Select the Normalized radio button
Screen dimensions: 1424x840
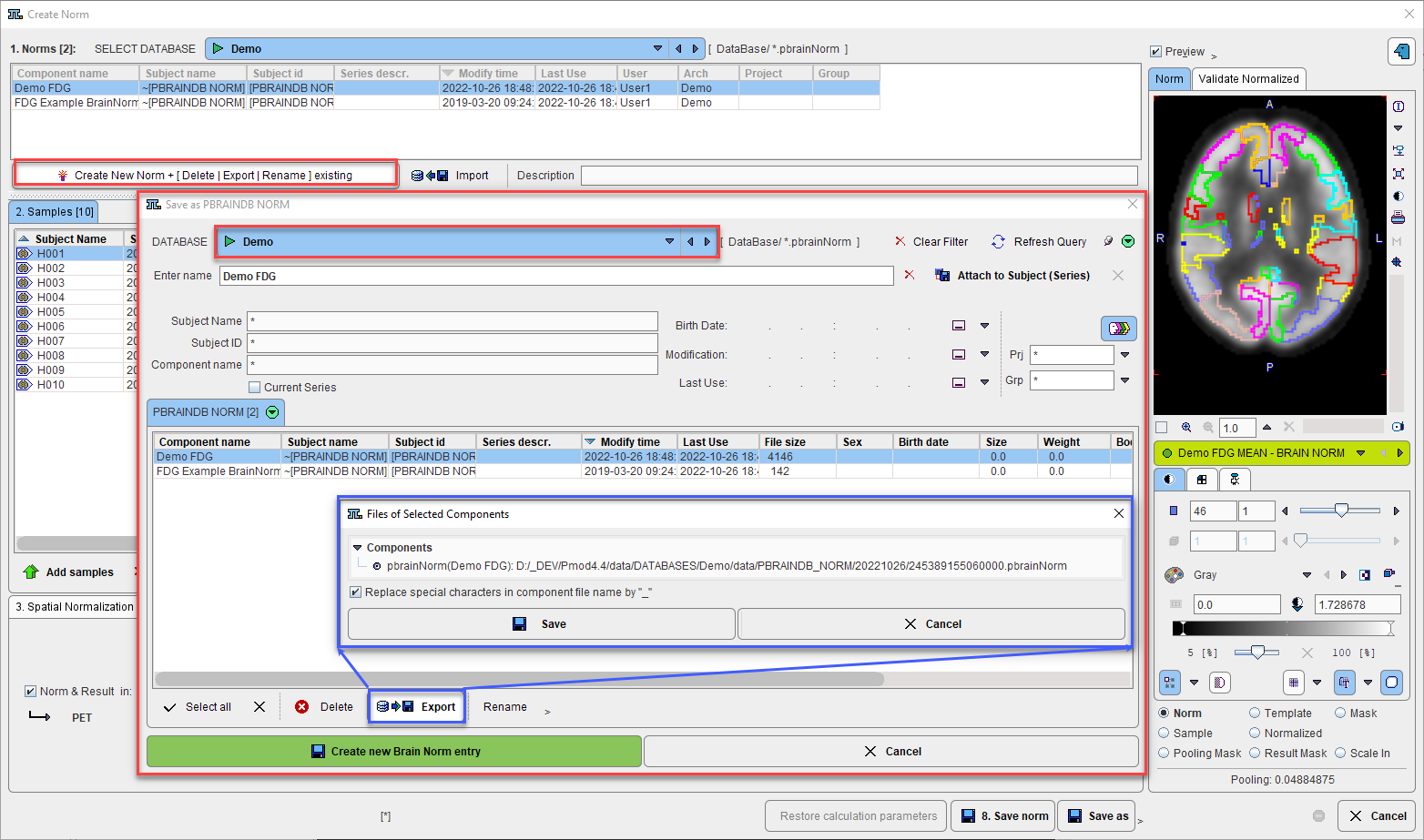1255,734
